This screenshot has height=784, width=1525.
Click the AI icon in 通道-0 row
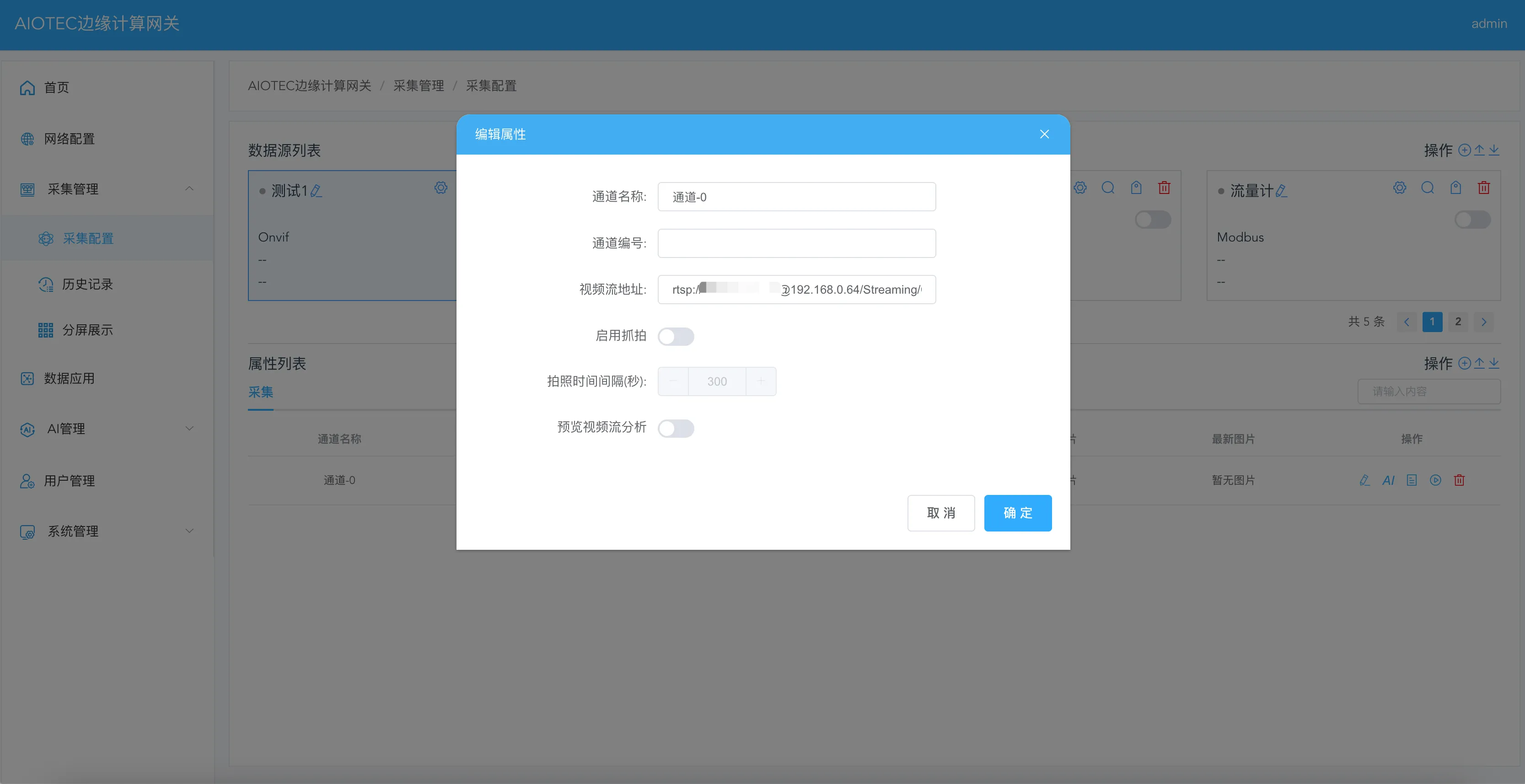(x=1388, y=480)
